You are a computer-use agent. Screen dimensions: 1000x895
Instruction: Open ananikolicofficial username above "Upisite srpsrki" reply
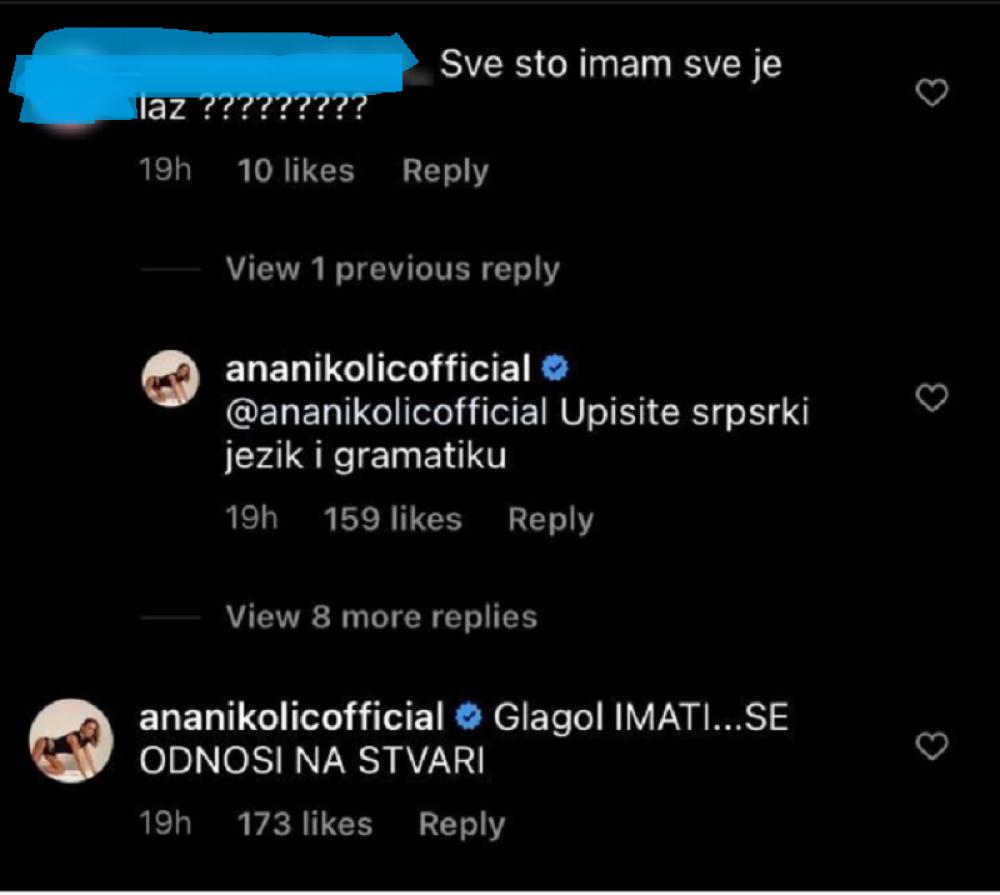(x=378, y=370)
